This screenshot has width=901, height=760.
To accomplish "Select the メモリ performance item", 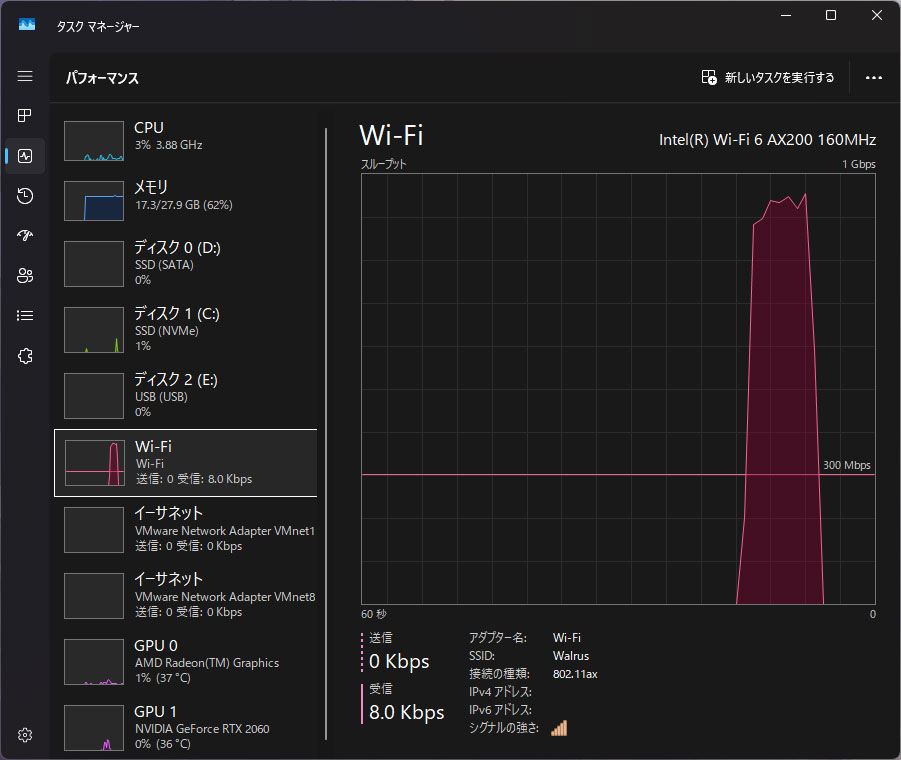I will pyautogui.click(x=186, y=200).
